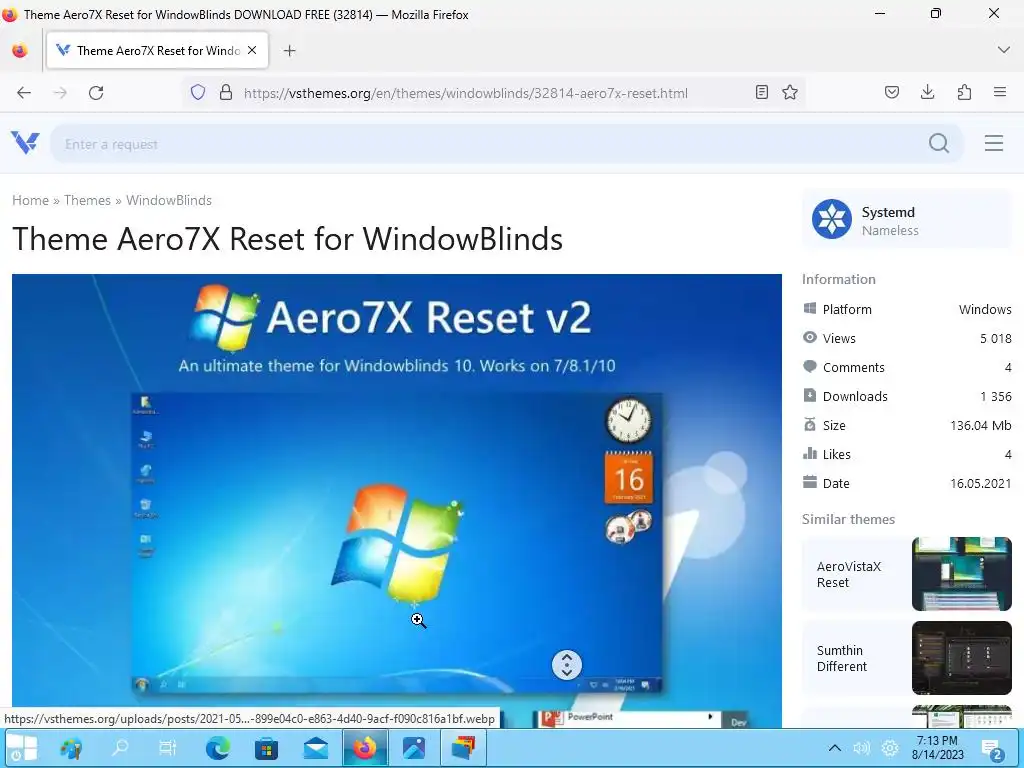
Task: Open the tracking protection shield icon
Action: pyautogui.click(x=198, y=93)
